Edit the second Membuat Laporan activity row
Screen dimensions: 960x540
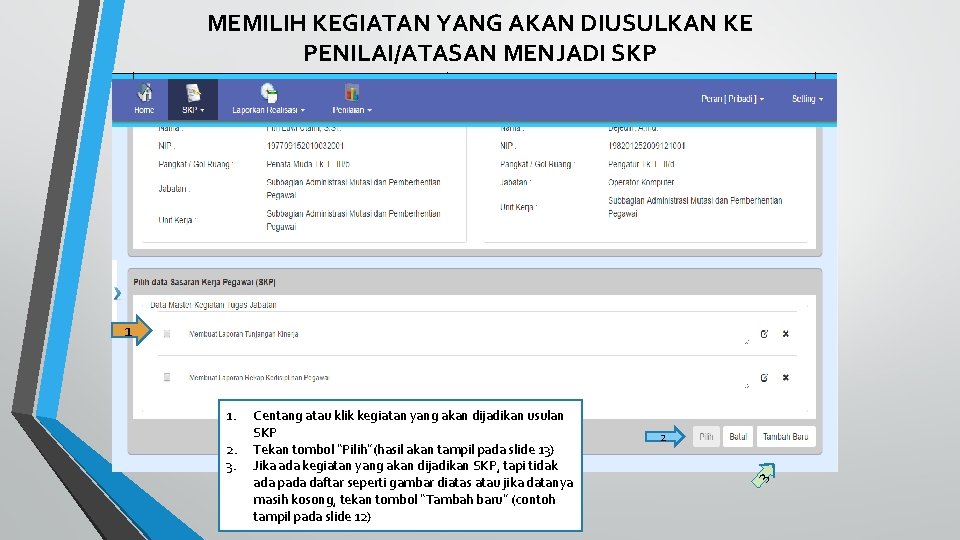(x=764, y=378)
